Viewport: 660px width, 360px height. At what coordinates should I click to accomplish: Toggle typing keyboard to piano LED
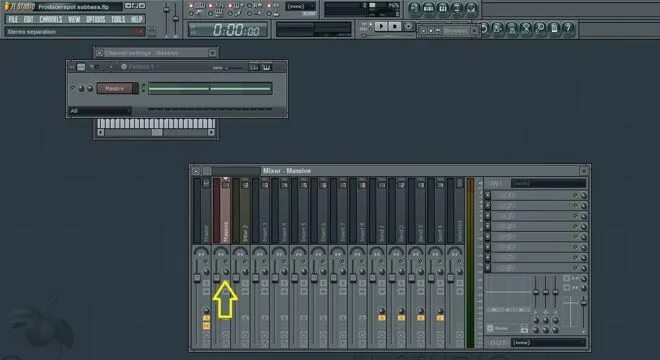[x=190, y=6]
